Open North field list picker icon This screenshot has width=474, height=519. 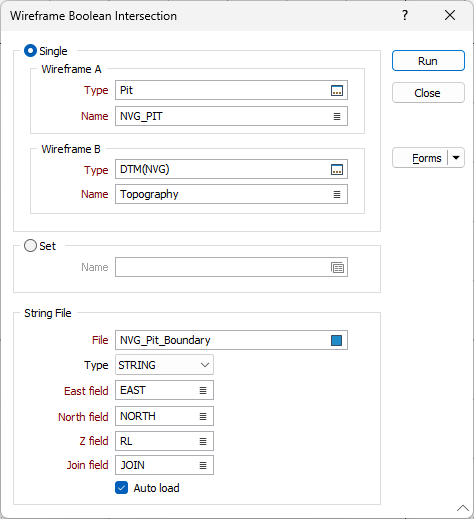203,416
